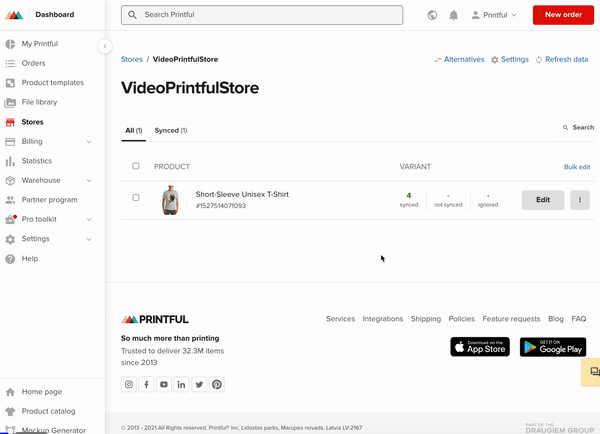Image resolution: width=600 pixels, height=434 pixels.
Task: Open Orders list icon in sidebar
Action: (x=10, y=64)
